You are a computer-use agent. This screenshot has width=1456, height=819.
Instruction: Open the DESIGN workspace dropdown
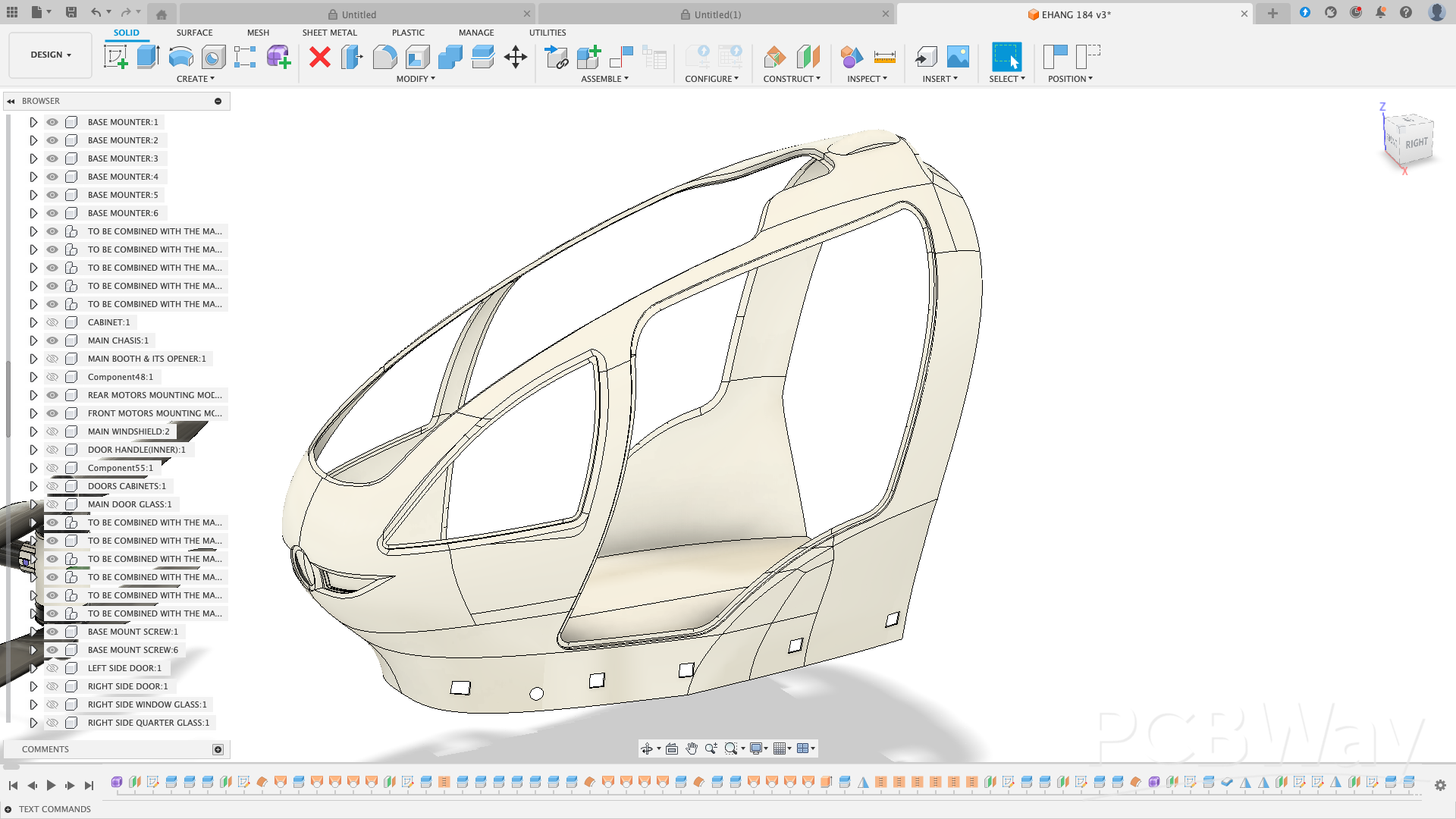(51, 55)
